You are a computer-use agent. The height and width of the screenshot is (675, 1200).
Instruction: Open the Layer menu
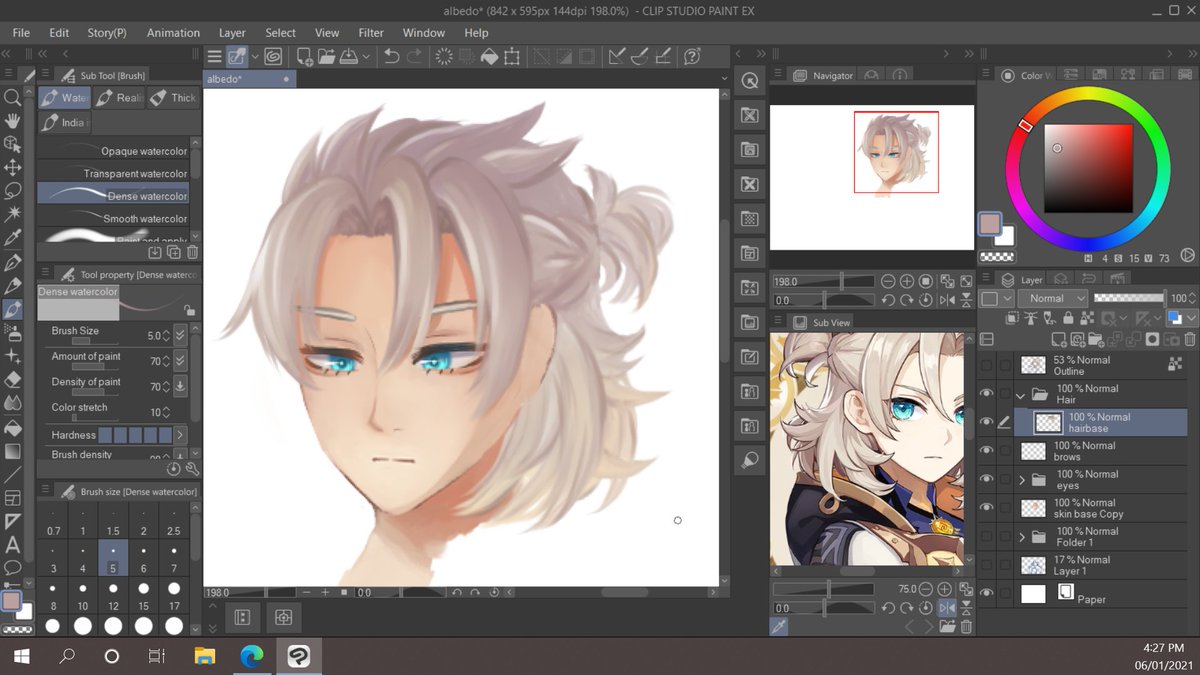[x=232, y=33]
